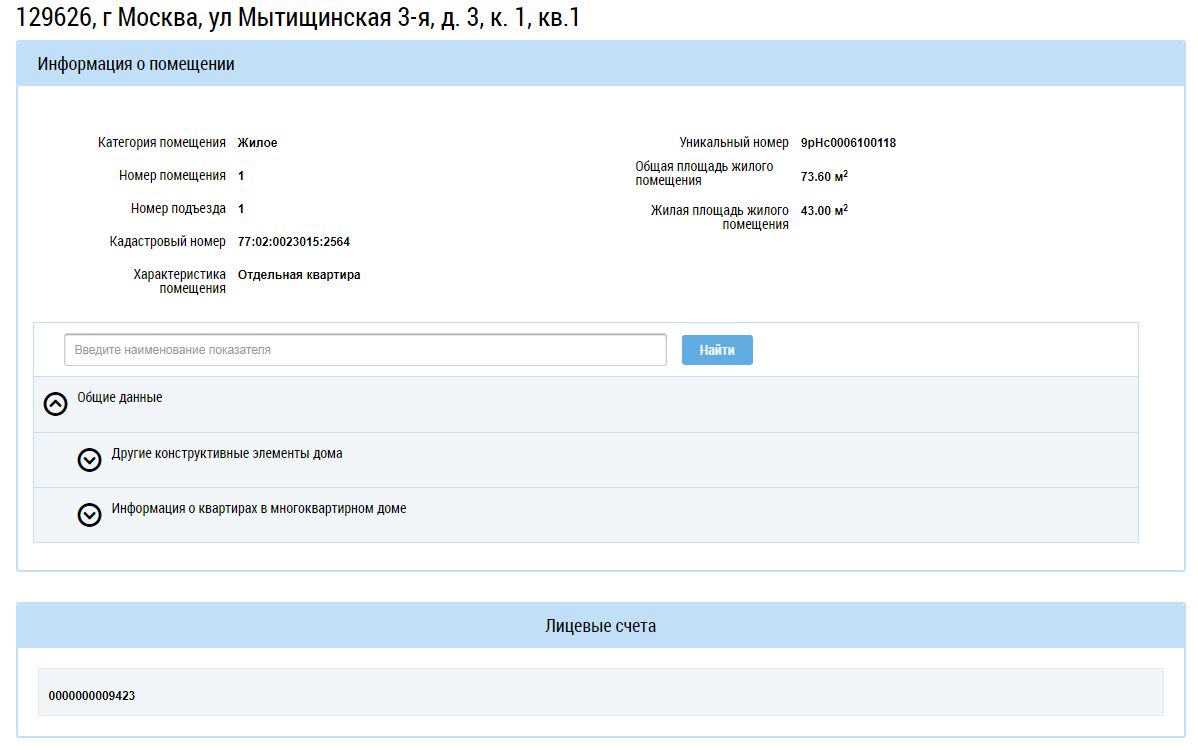Click the Отдельная квартира characteristic value
Image resolution: width=1198 pixels, height=750 pixels.
pyautogui.click(x=299, y=275)
